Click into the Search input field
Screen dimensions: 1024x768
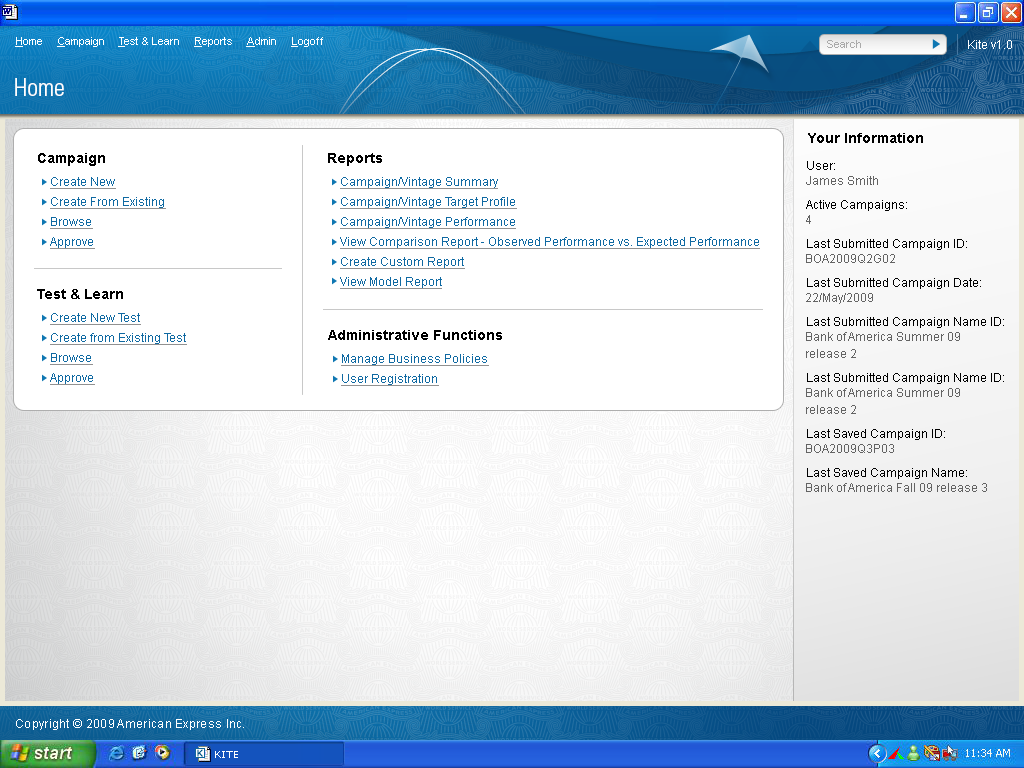point(874,44)
